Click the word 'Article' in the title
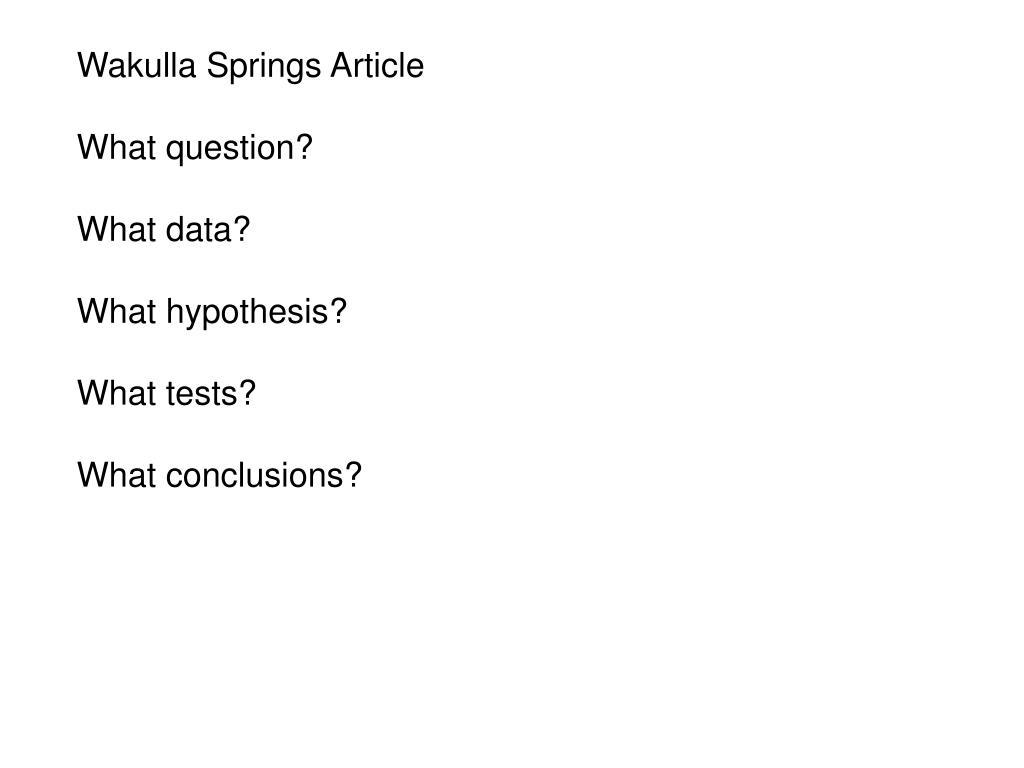The image size is (1024, 768). (377, 65)
